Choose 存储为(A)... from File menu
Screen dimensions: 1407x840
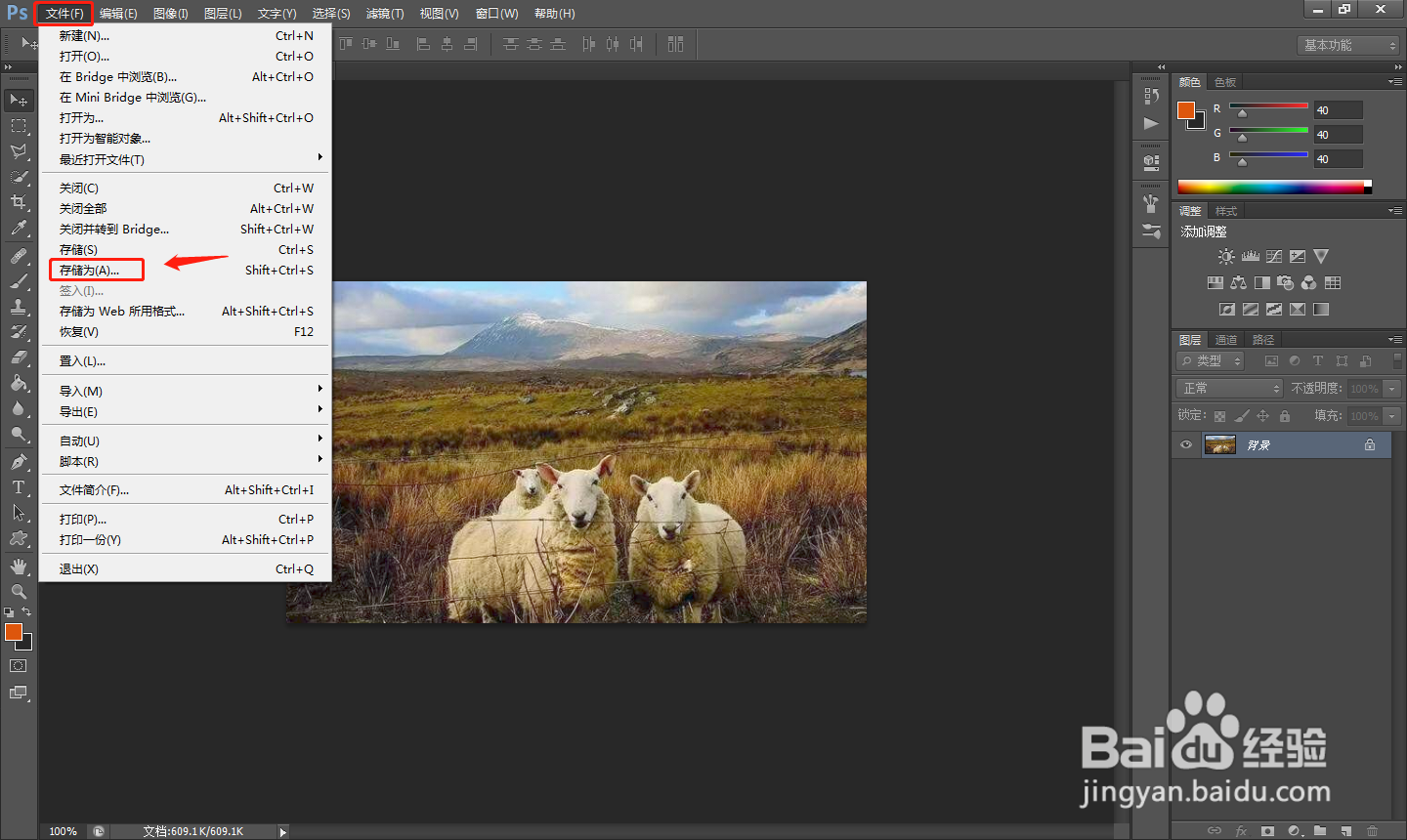[186, 270]
